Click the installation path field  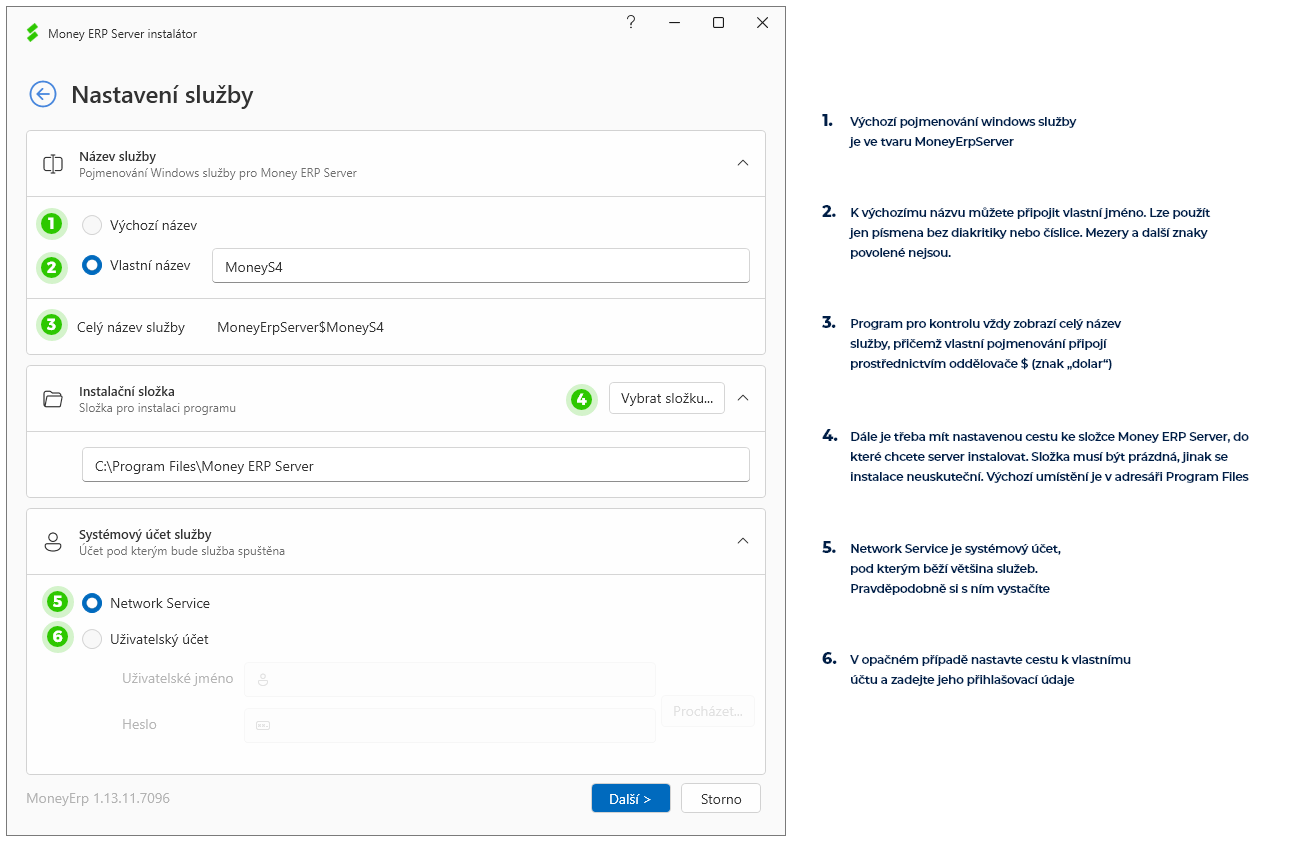coord(416,465)
